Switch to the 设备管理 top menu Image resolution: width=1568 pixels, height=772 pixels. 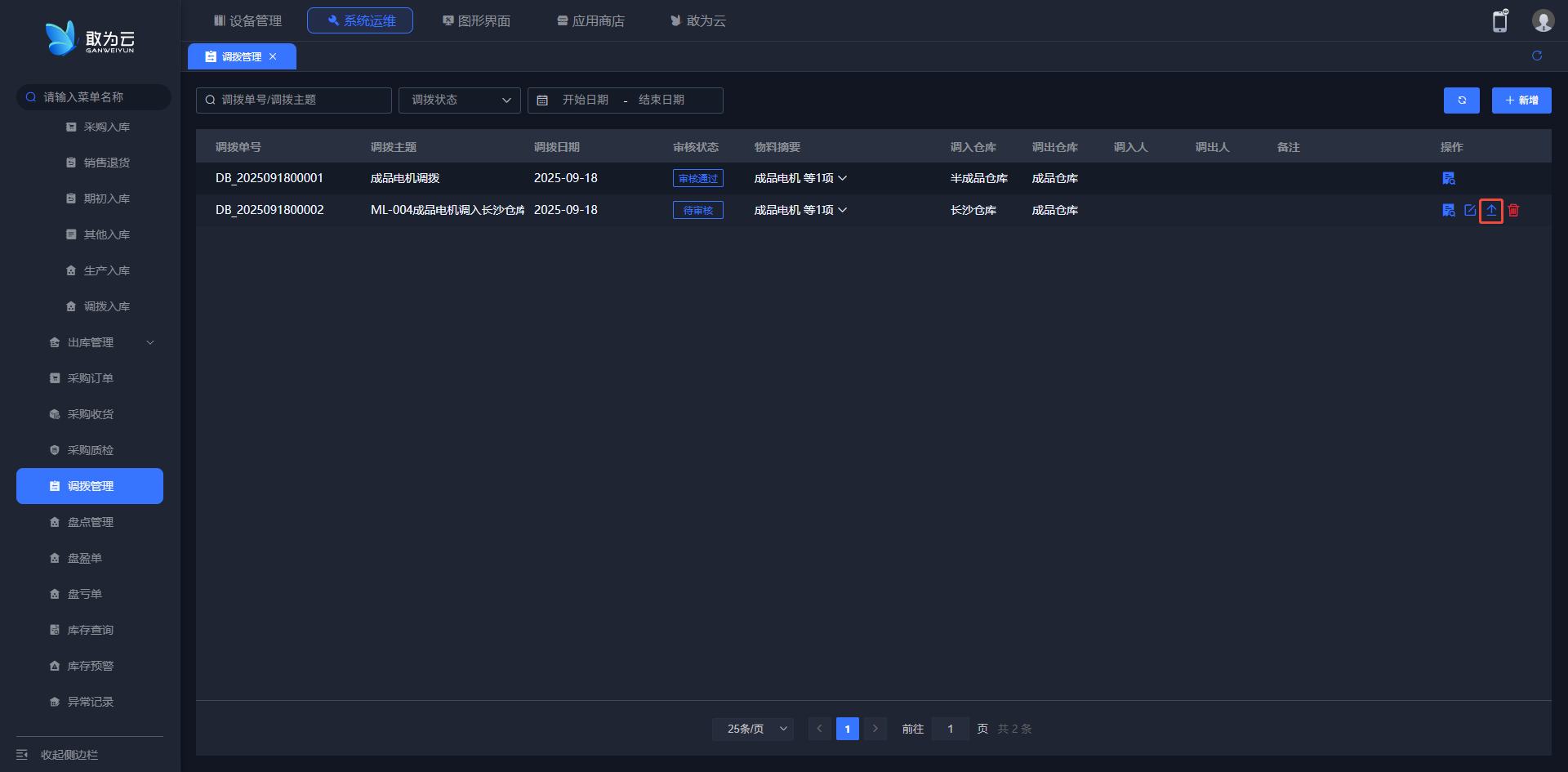click(x=247, y=20)
